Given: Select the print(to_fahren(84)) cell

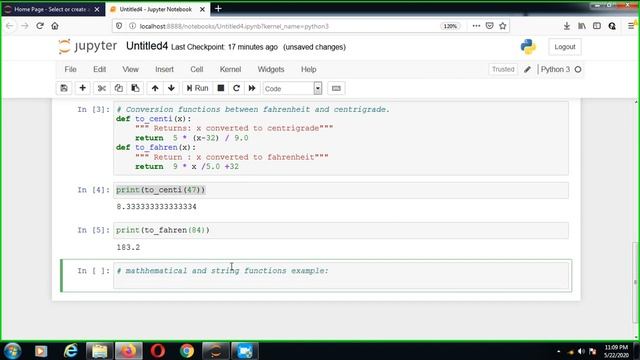Looking at the screenshot, I should 341,230.
